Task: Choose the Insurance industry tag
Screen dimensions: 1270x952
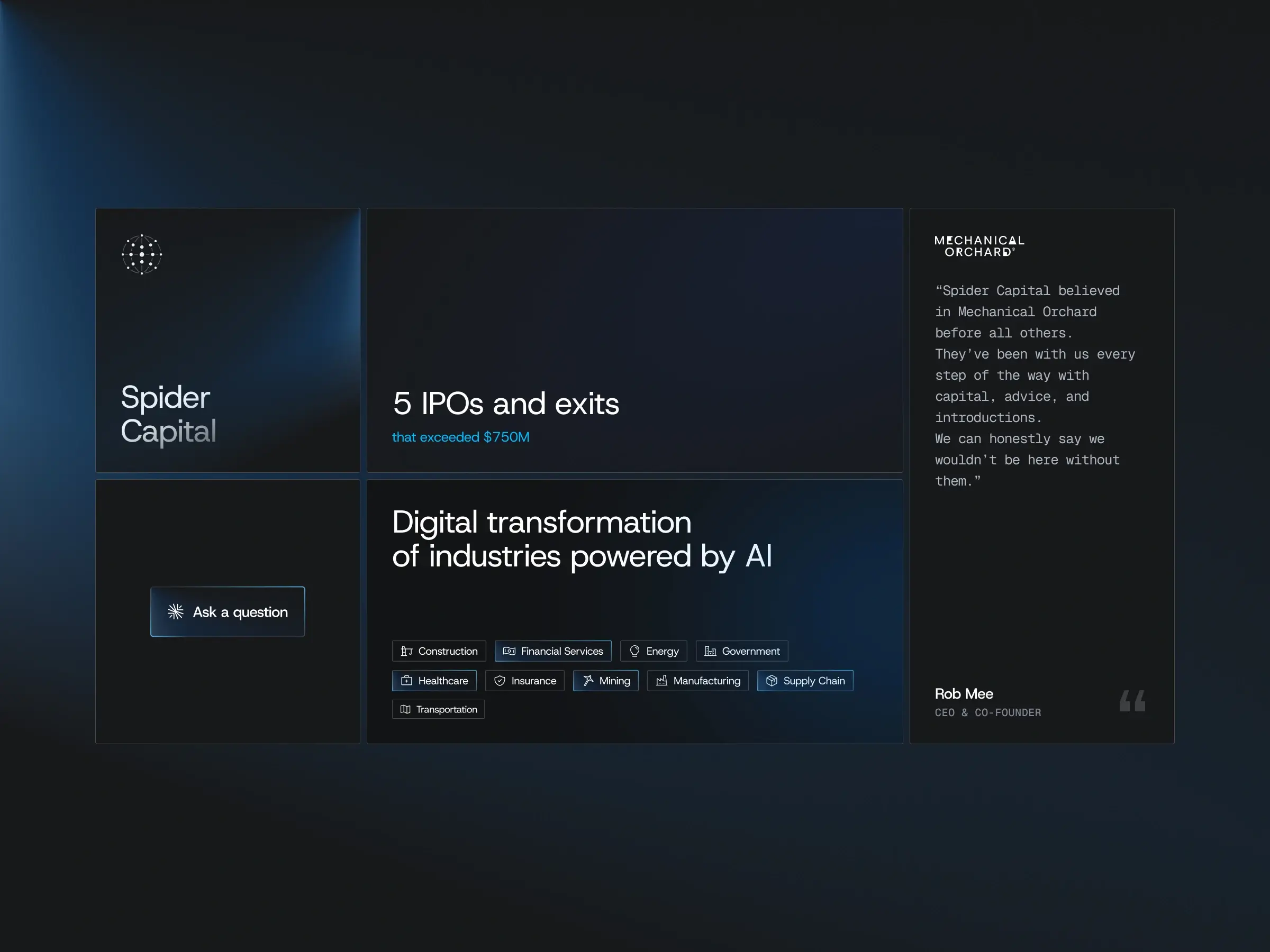Action: coord(525,681)
